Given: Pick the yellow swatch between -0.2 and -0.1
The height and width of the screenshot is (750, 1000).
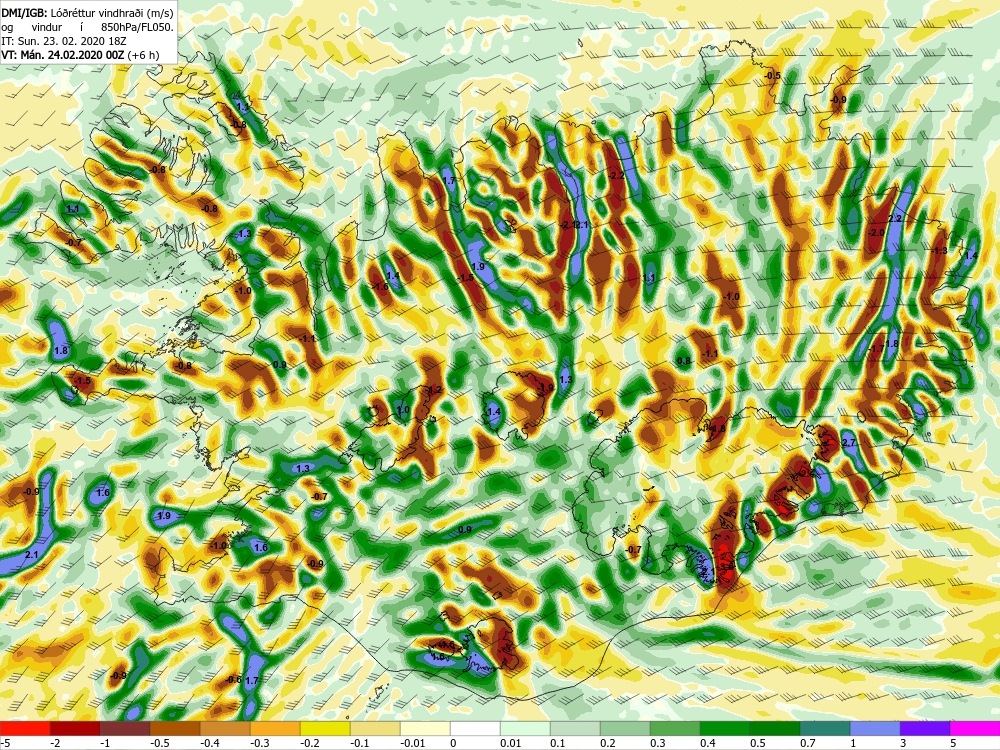Looking at the screenshot, I should pyautogui.click(x=325, y=728).
